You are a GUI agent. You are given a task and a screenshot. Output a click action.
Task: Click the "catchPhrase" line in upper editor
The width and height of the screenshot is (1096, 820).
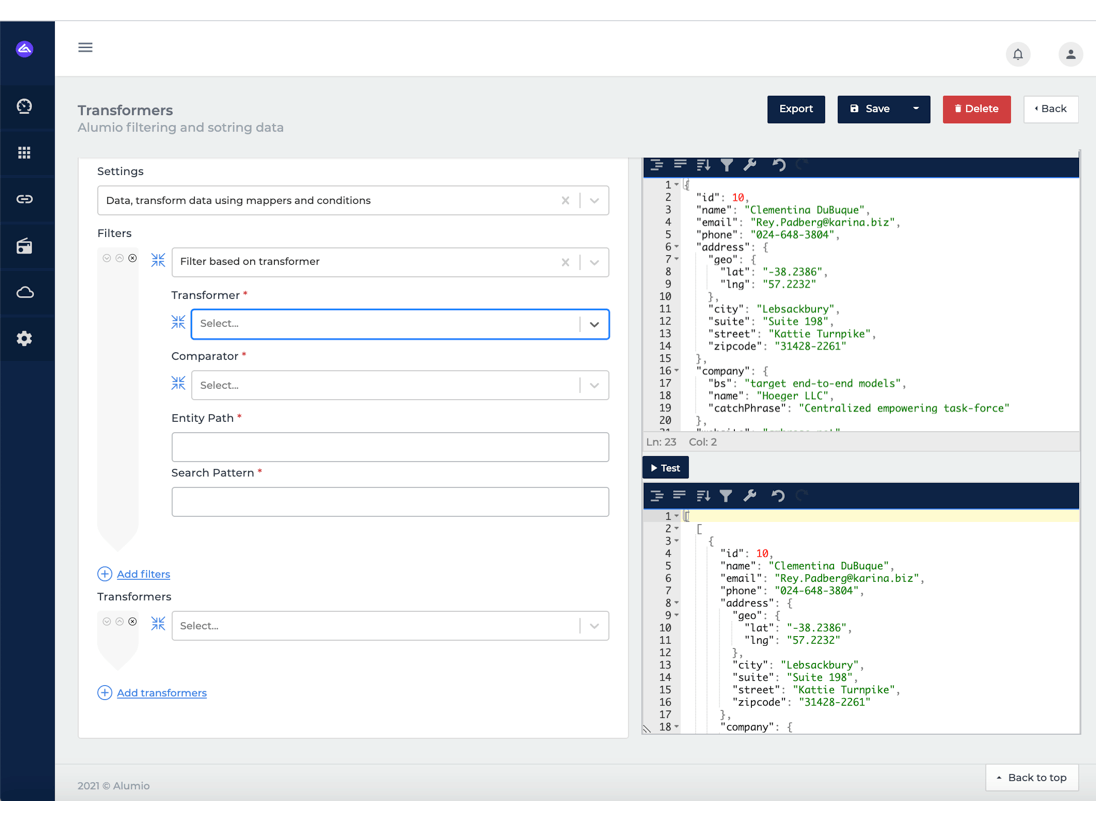point(858,408)
